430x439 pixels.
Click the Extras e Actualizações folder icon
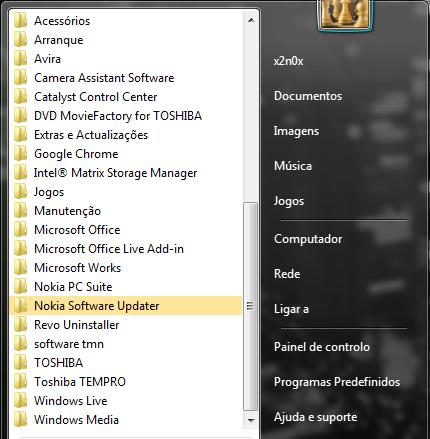click(20, 135)
